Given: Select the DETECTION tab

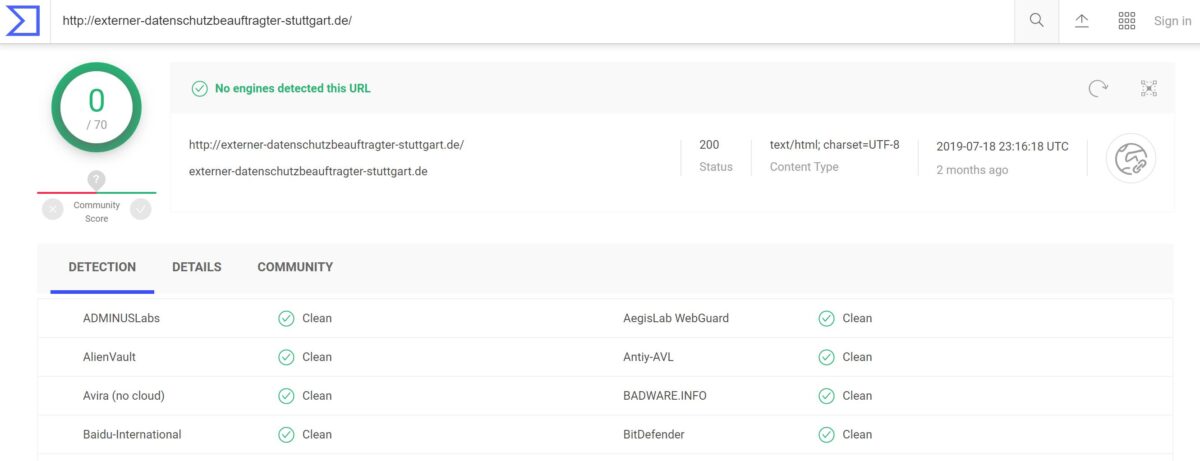Looking at the screenshot, I should (x=102, y=267).
